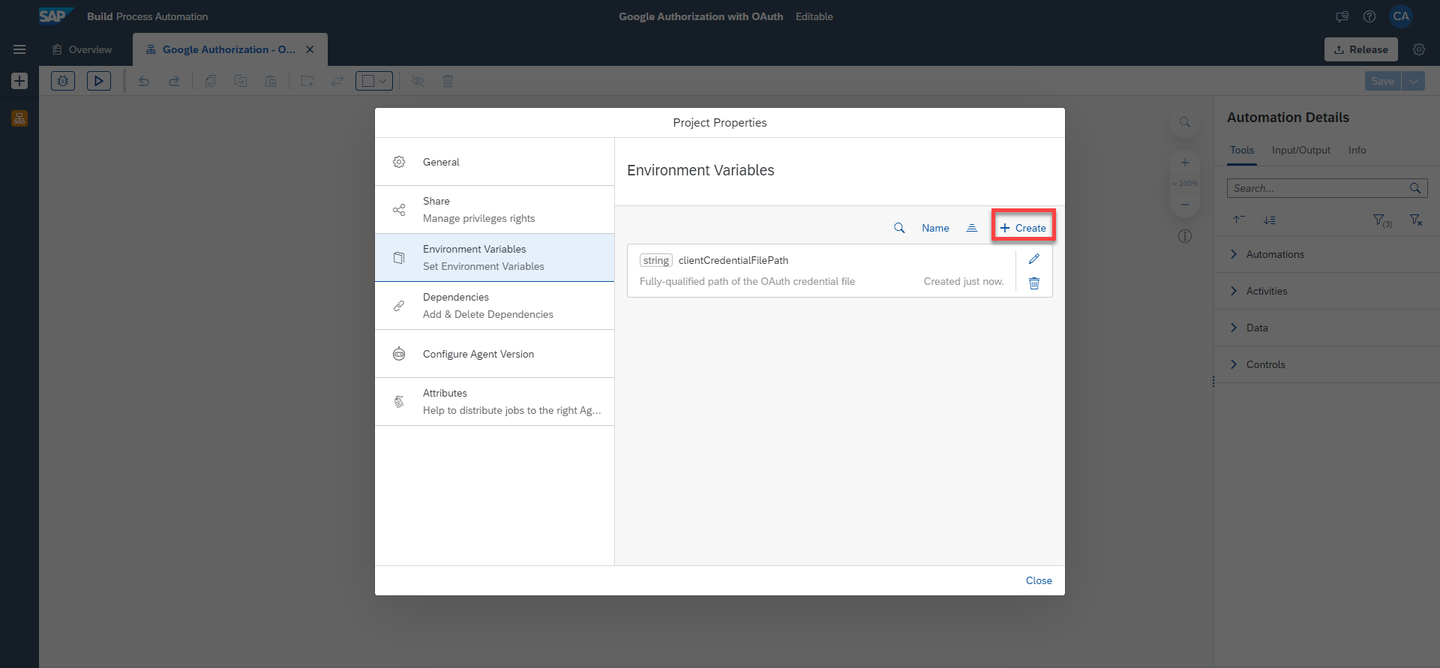Viewport: 1440px width, 668px height.
Task: Expand the Activities group
Action: pyautogui.click(x=1327, y=291)
